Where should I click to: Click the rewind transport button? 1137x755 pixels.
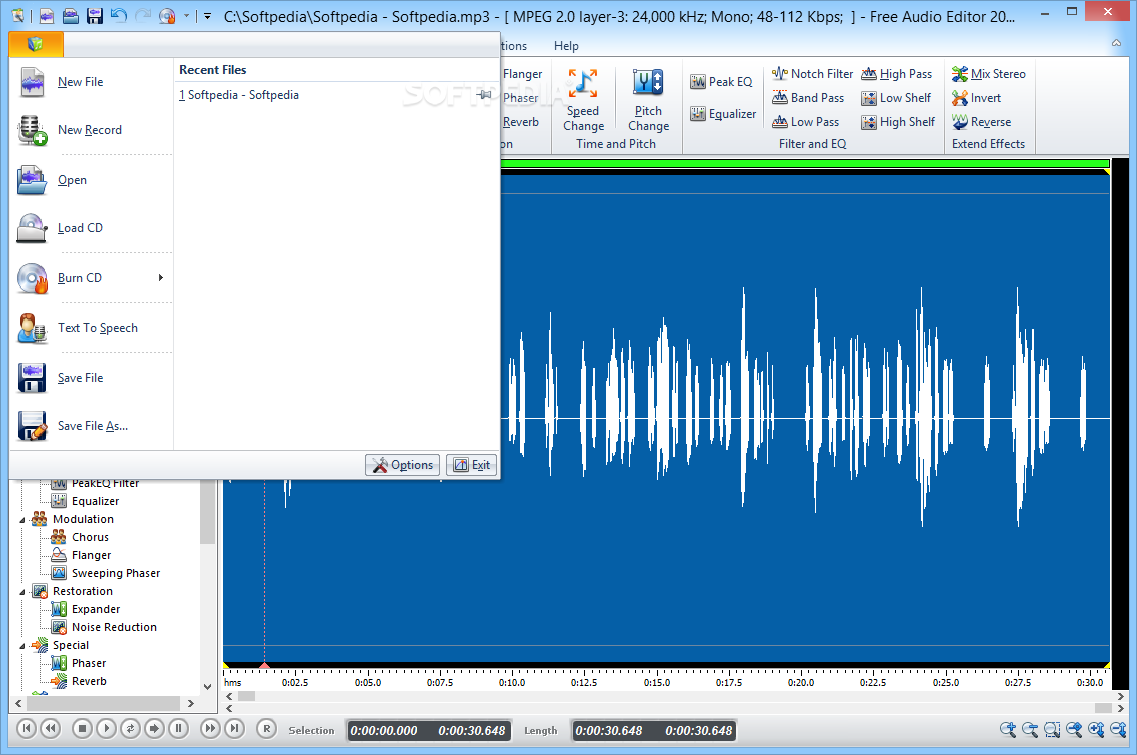pos(51,729)
